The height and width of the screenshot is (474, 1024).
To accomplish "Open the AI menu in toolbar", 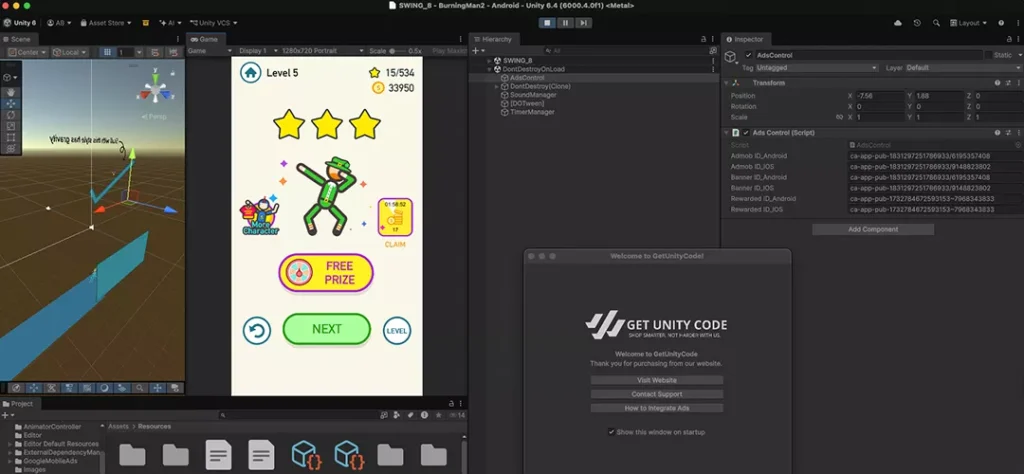I will point(170,23).
